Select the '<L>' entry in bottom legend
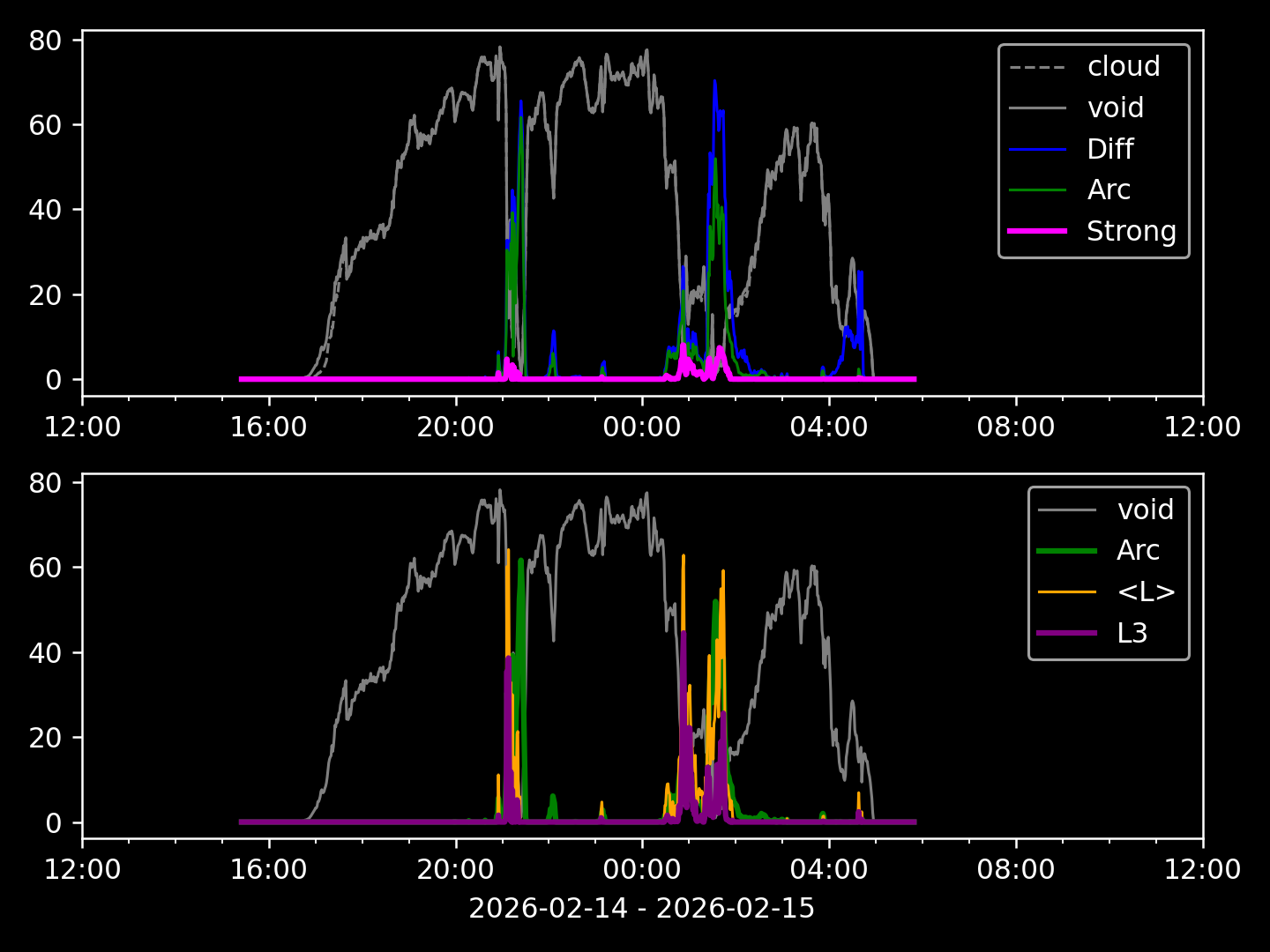 coord(1146,591)
